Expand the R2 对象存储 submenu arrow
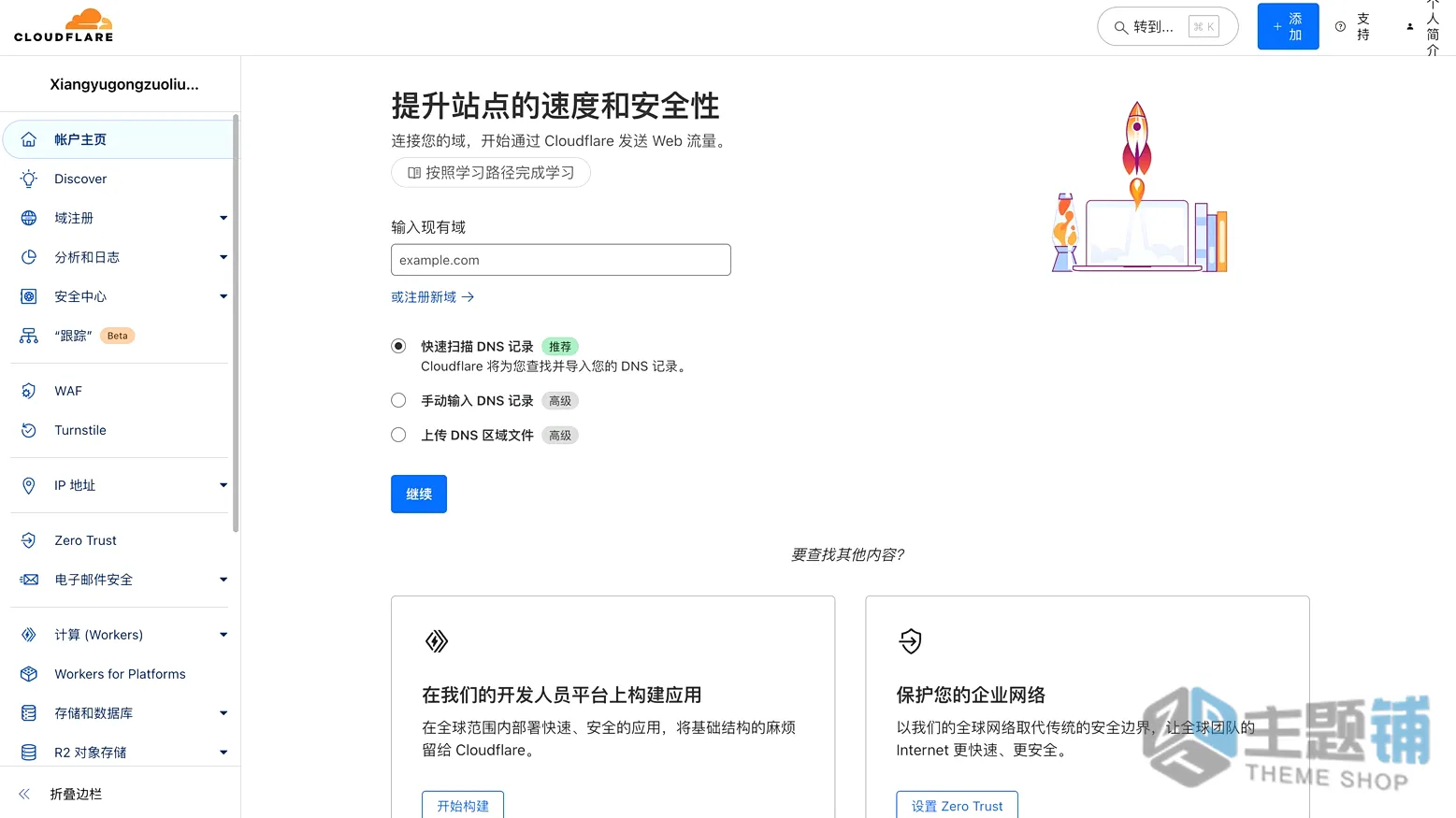Image resolution: width=1456 pixels, height=818 pixels. pos(223,753)
